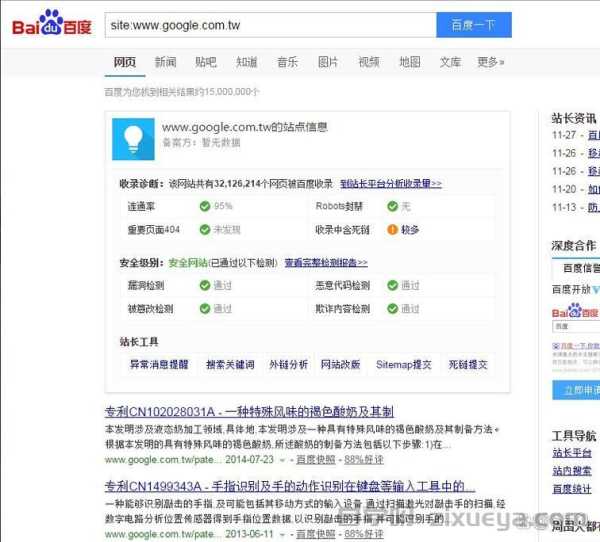Viewport: 600px width, 542px height.
Task: Open dropdown arrow after 2013-06-11 result URL
Action: [x=282, y=535]
